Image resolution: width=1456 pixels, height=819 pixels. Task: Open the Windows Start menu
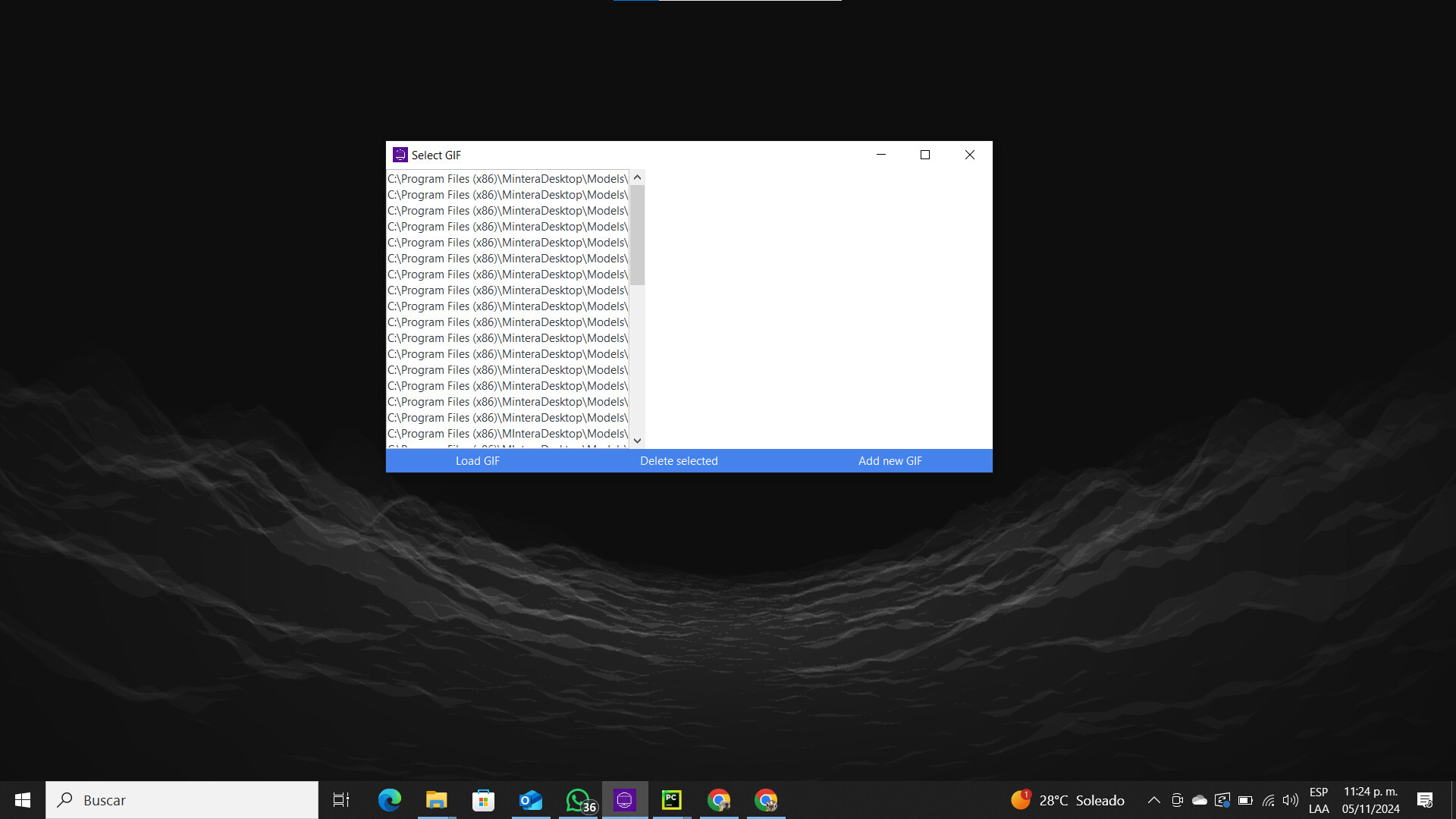click(x=21, y=799)
